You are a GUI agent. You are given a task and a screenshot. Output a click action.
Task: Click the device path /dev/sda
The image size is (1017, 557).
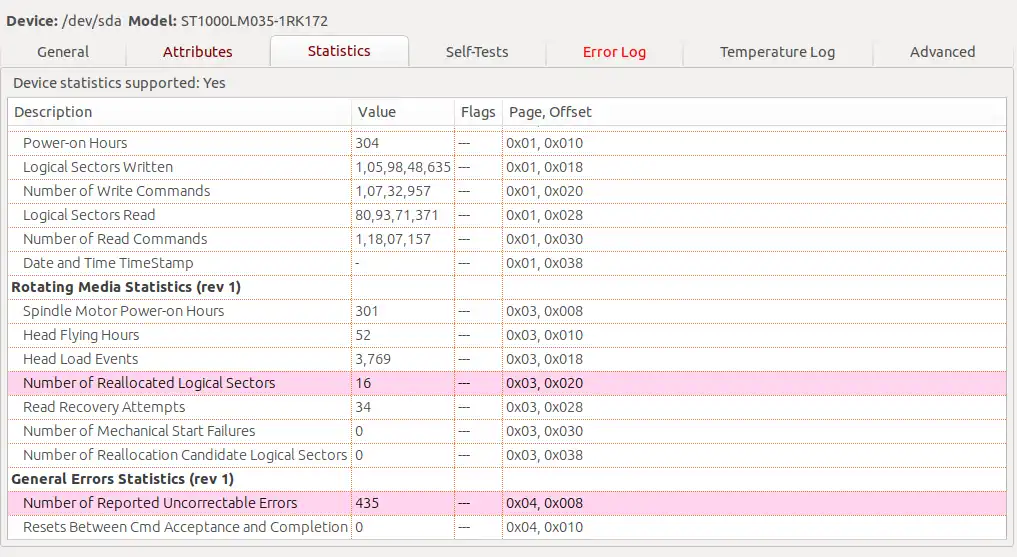(91, 21)
